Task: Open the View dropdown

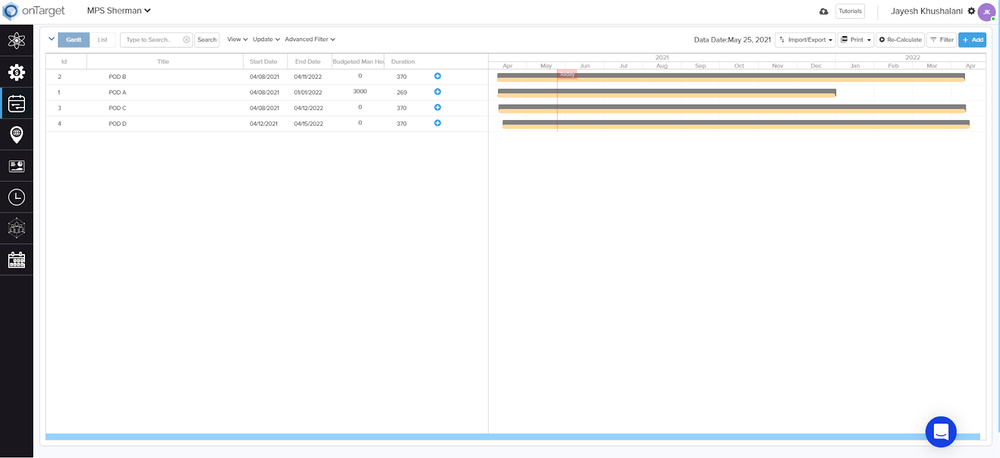Action: tap(237, 40)
